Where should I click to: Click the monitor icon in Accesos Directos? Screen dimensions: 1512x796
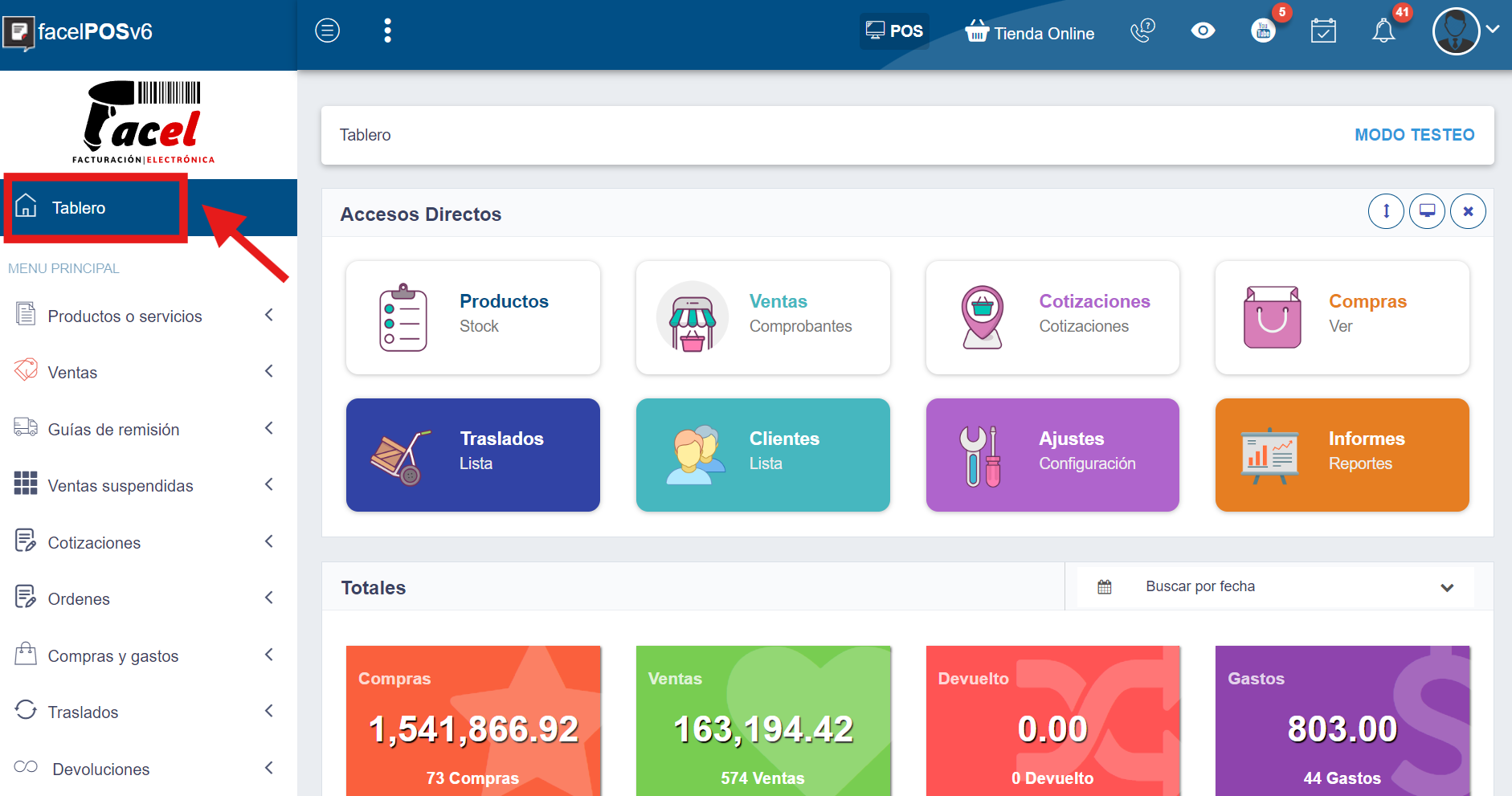click(1427, 211)
